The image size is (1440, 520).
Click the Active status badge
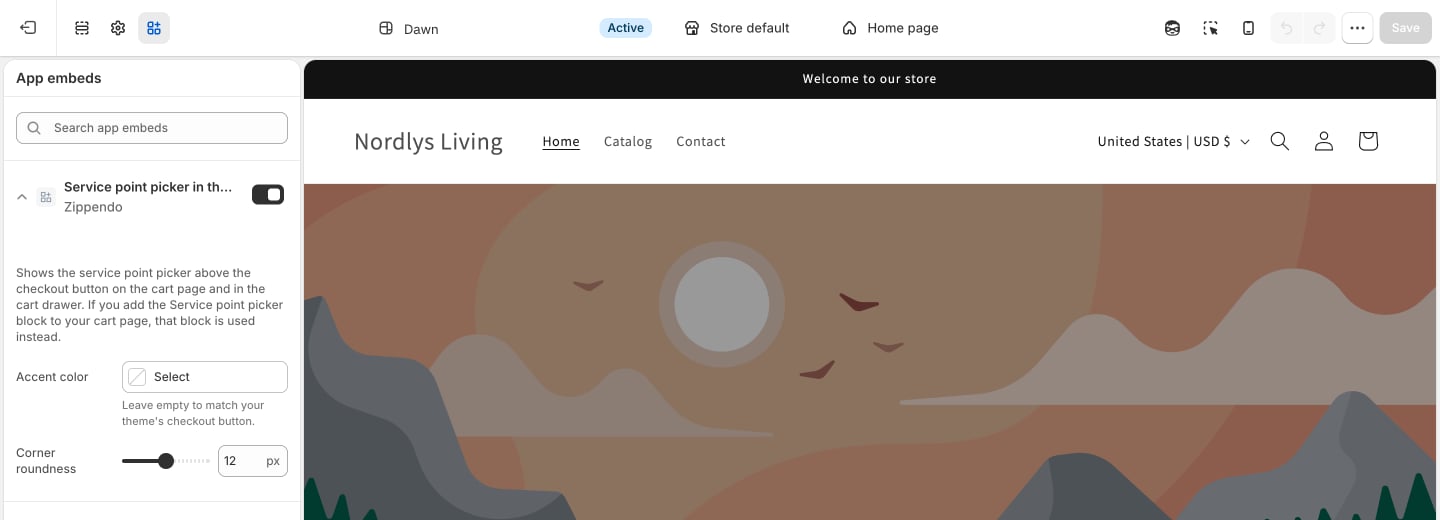(x=626, y=28)
